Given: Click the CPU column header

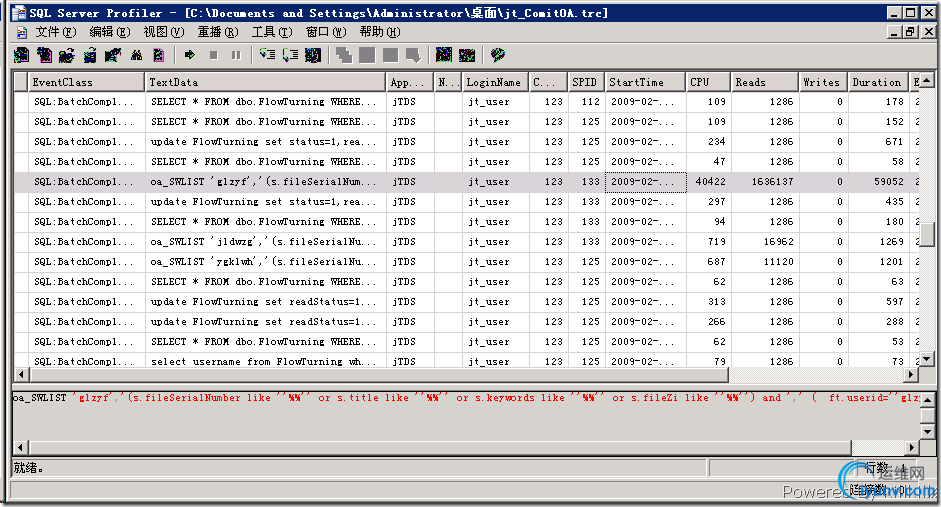Looking at the screenshot, I should pos(709,82).
